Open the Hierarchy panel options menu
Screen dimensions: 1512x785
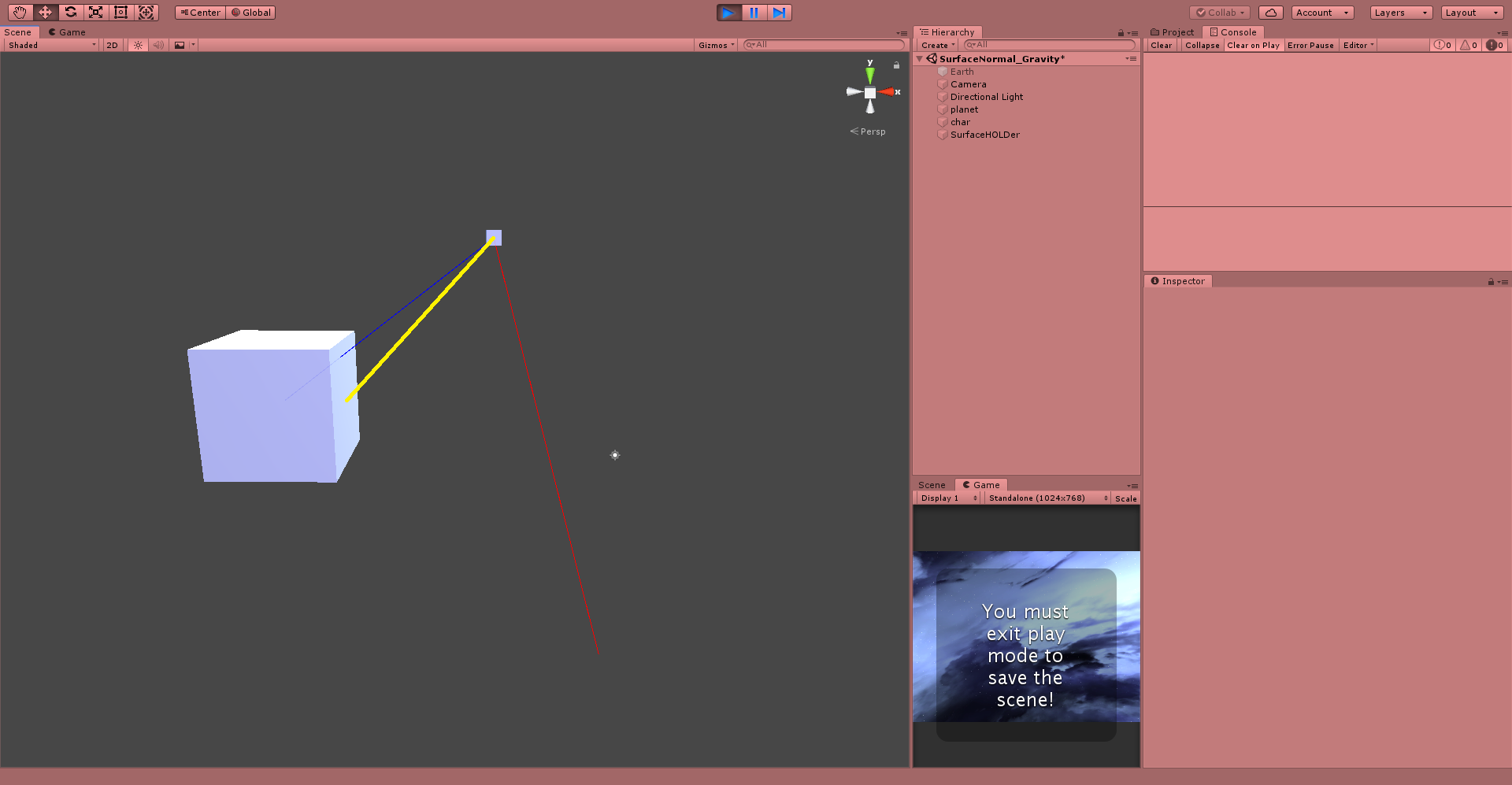click(1132, 33)
